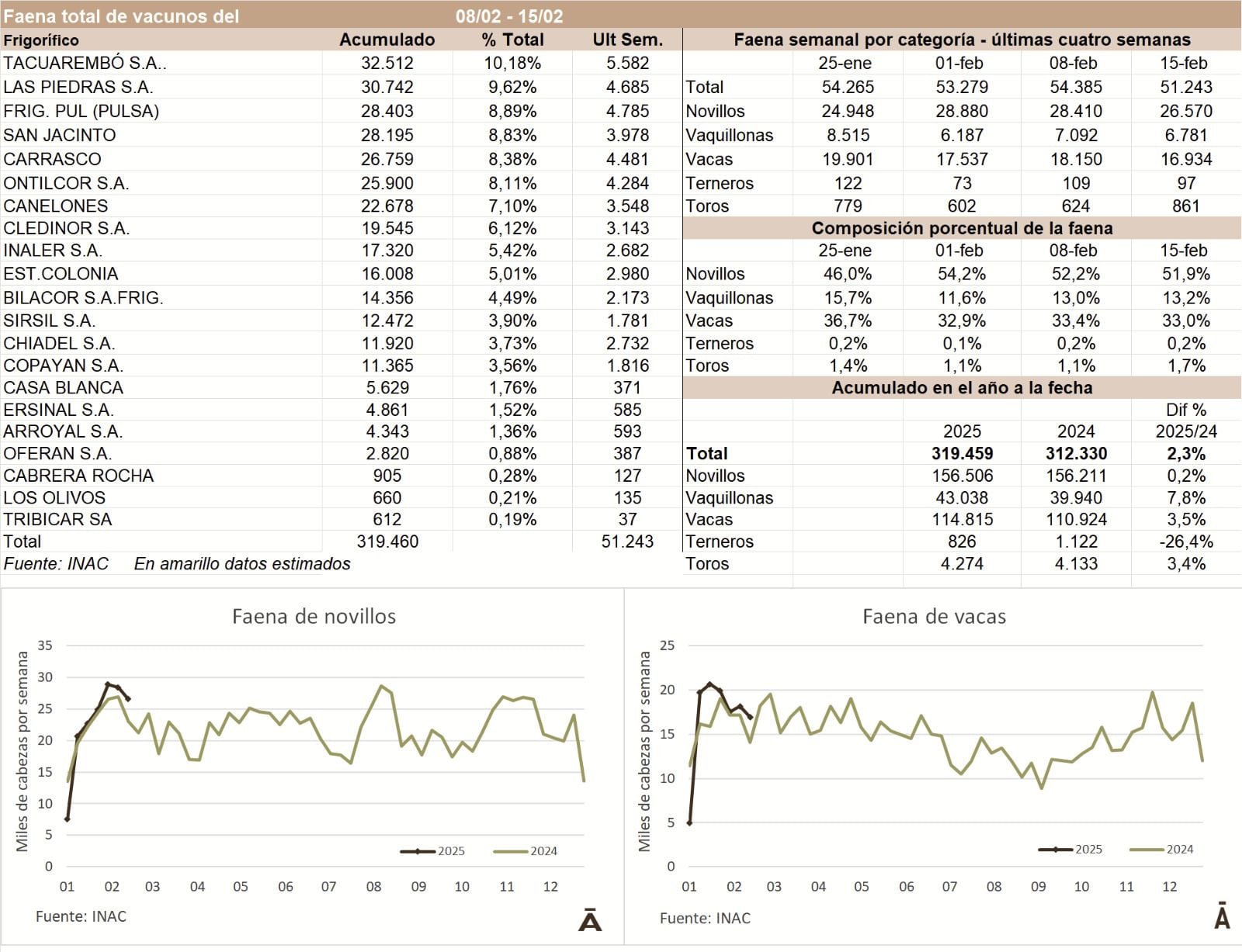Click the 2025 legend marker in the novillos chart
The height and width of the screenshot is (952, 1242).
tap(418, 851)
